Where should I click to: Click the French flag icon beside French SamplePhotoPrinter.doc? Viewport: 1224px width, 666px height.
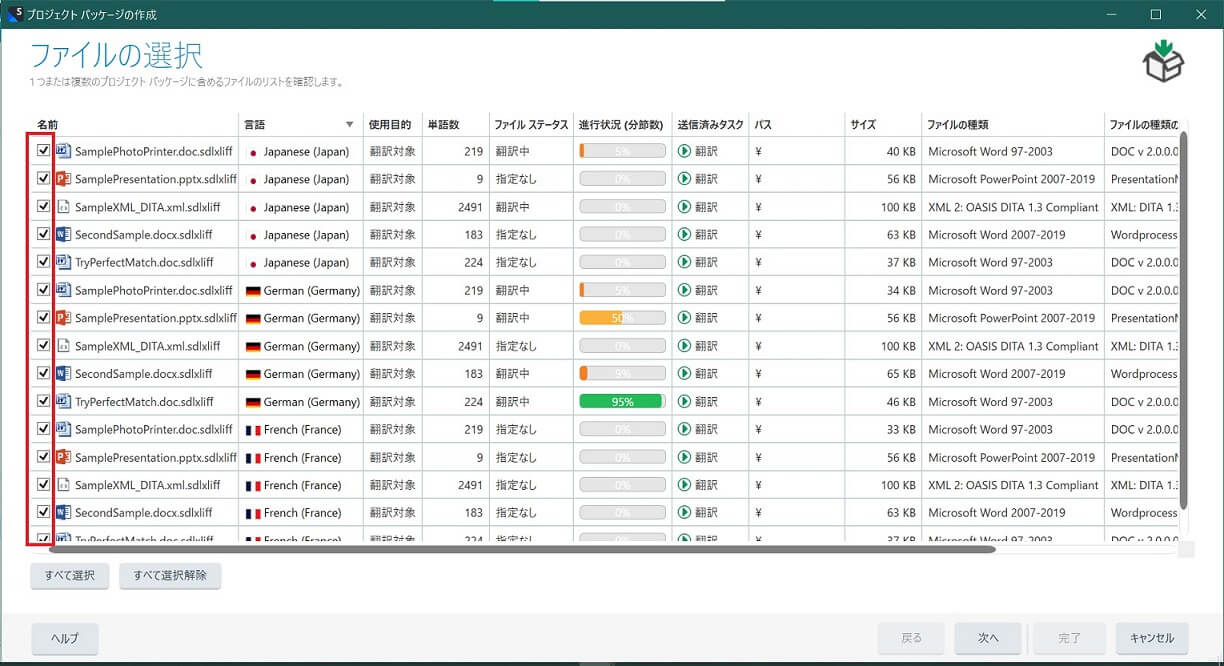coord(252,430)
